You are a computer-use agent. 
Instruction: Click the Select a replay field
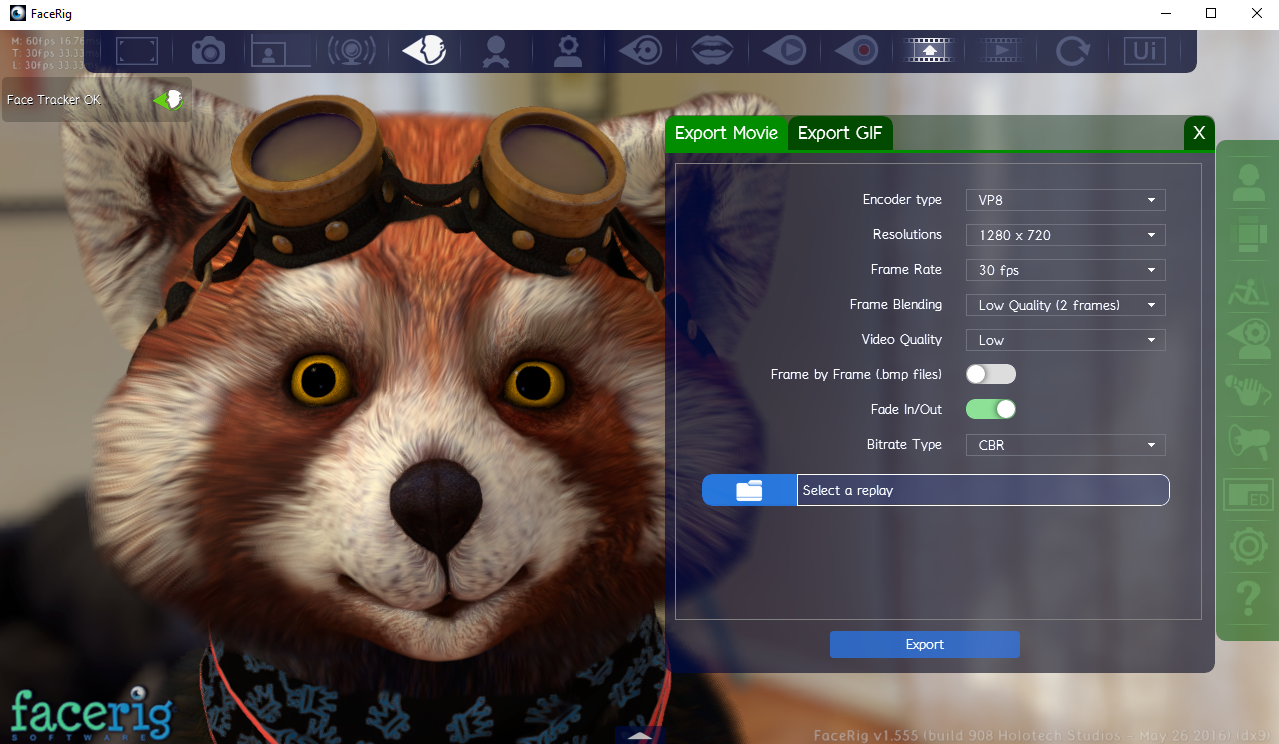pos(983,490)
